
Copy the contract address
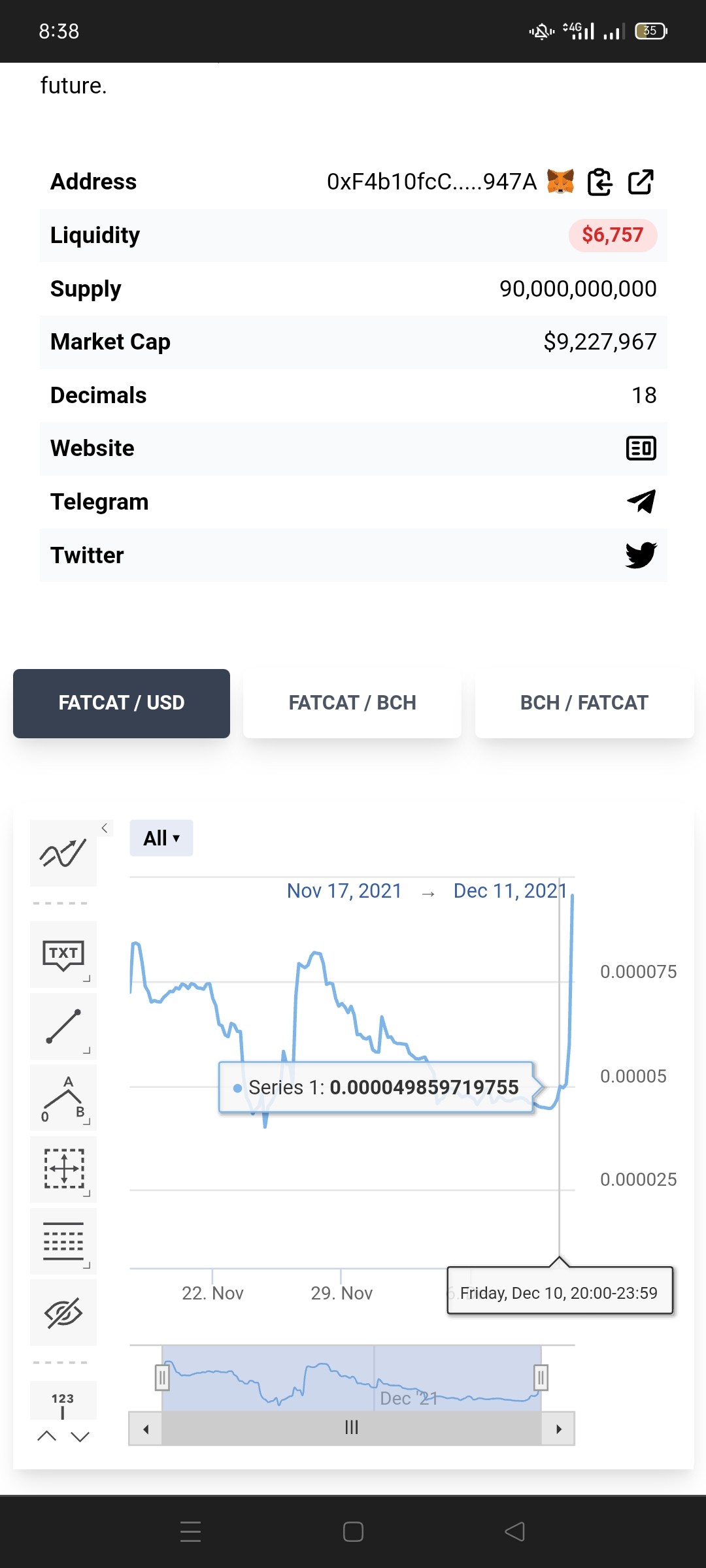pyautogui.click(x=600, y=182)
